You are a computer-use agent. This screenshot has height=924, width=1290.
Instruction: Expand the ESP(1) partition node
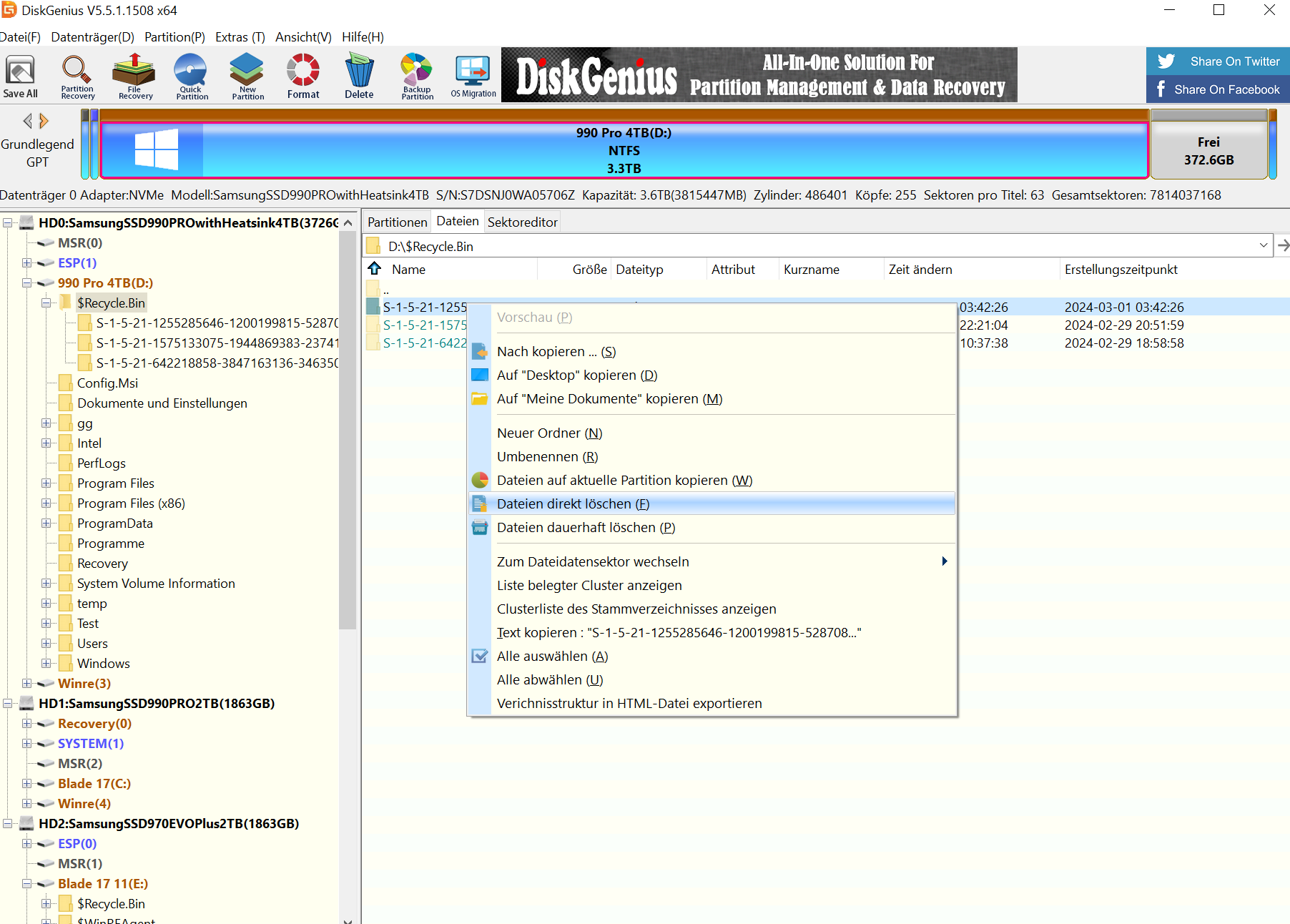[26, 263]
